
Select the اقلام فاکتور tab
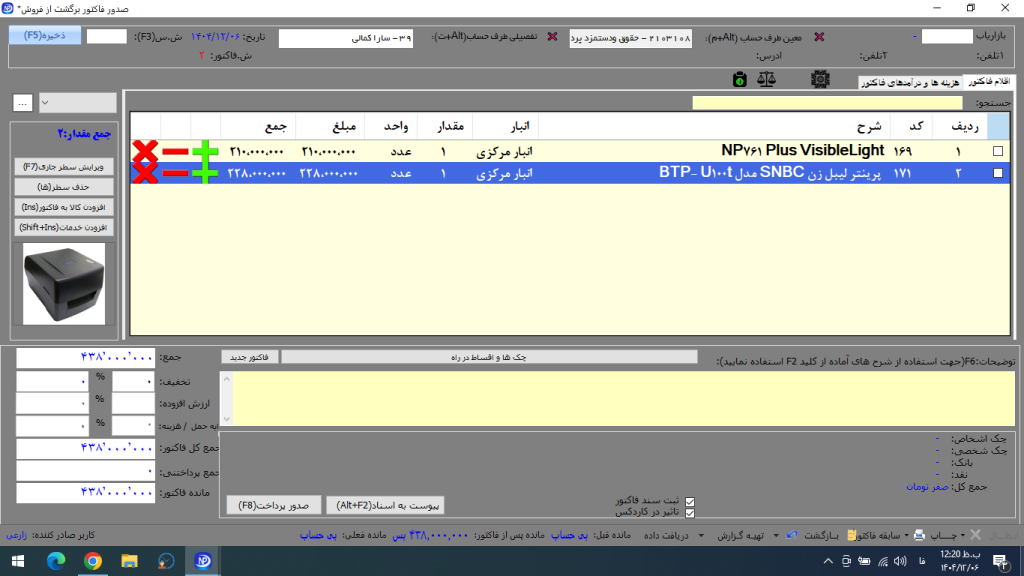(989, 81)
